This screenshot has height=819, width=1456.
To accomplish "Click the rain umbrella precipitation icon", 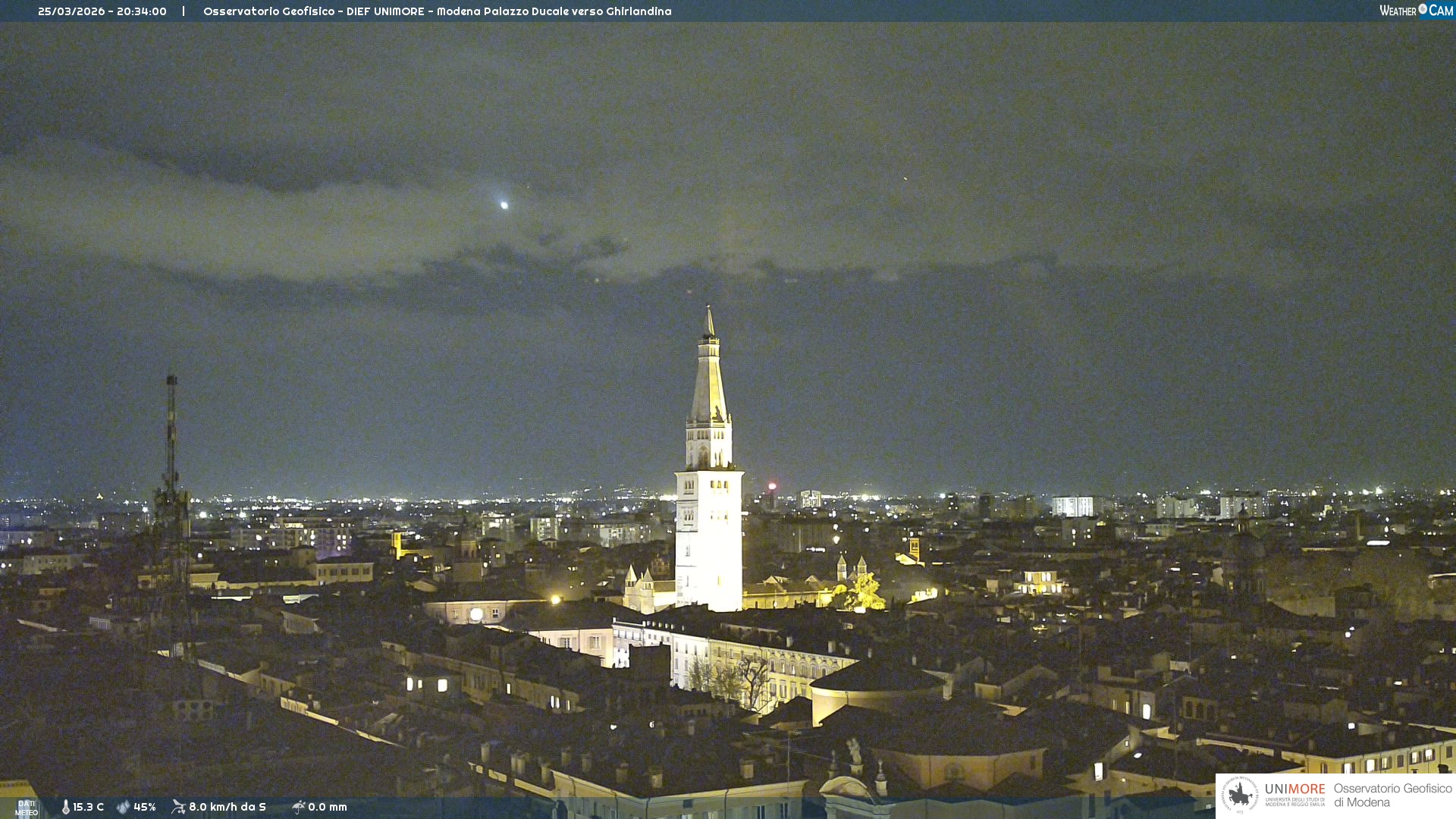I will [298, 807].
